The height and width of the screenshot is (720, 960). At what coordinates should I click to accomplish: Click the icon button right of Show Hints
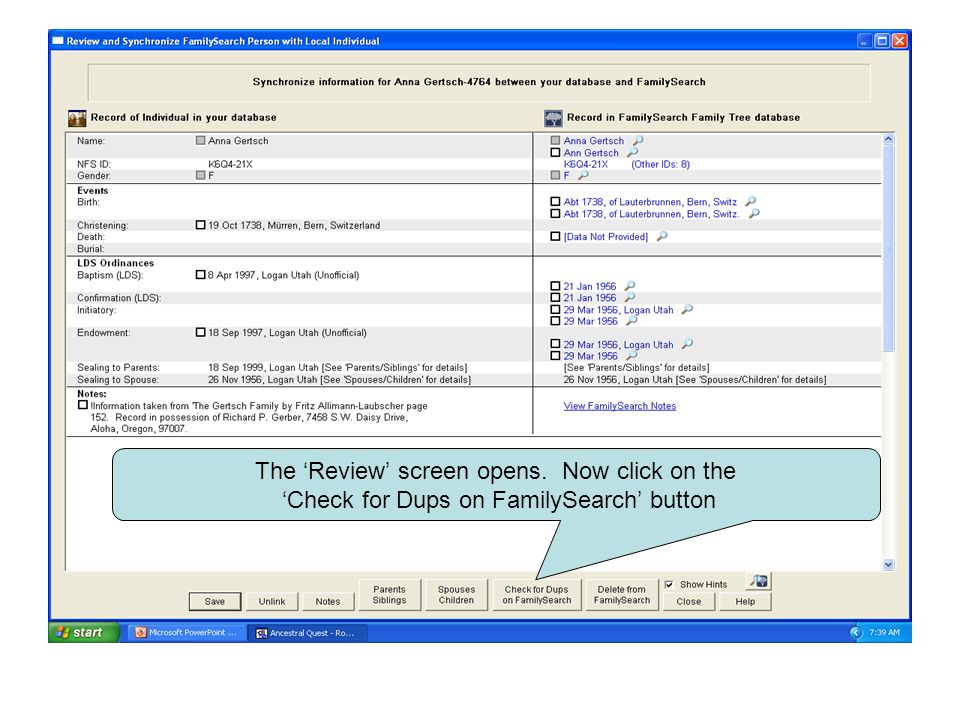click(759, 581)
